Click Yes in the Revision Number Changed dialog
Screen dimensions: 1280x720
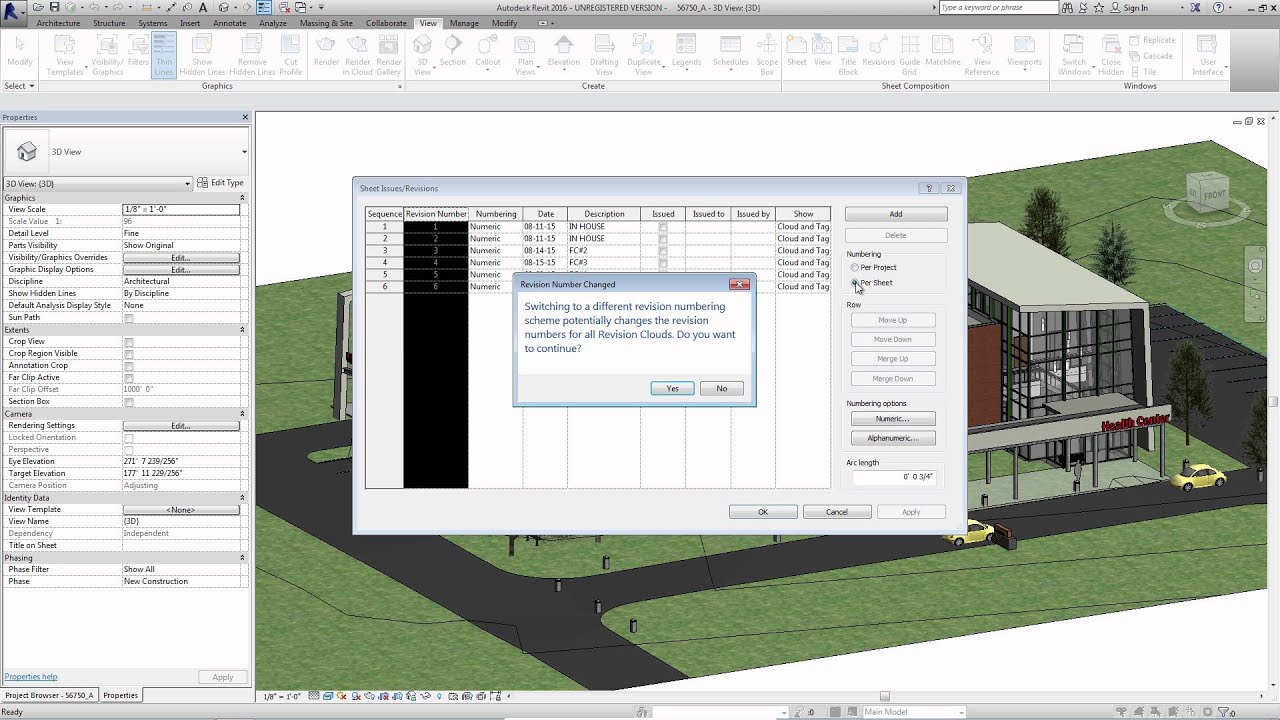671,388
